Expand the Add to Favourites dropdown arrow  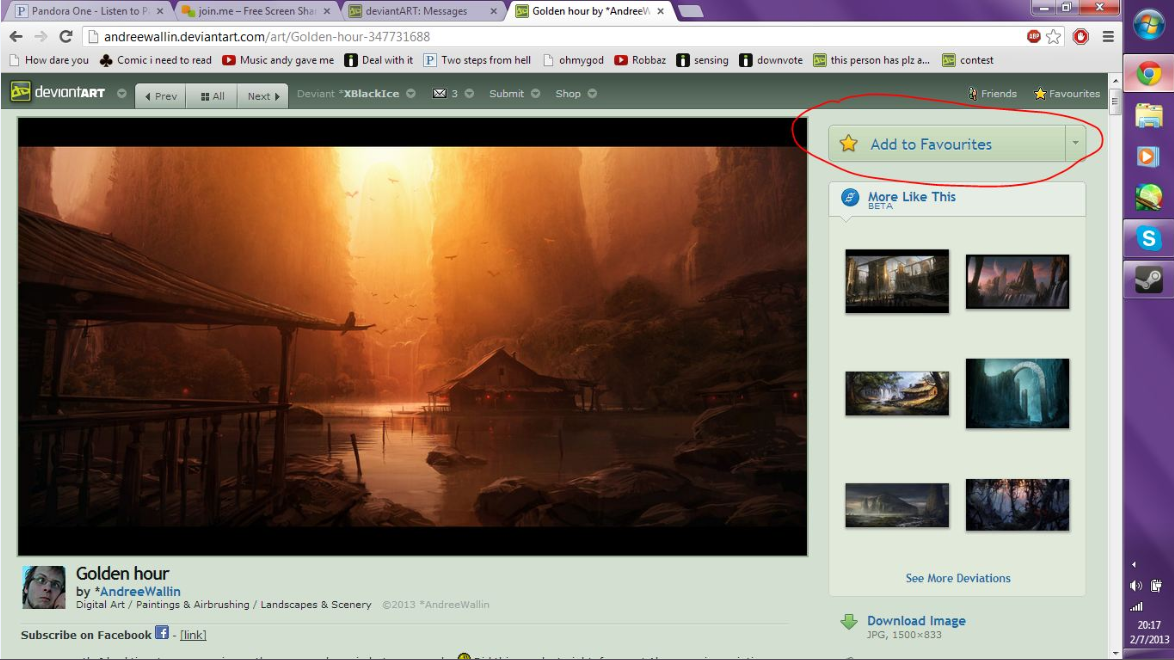1075,143
